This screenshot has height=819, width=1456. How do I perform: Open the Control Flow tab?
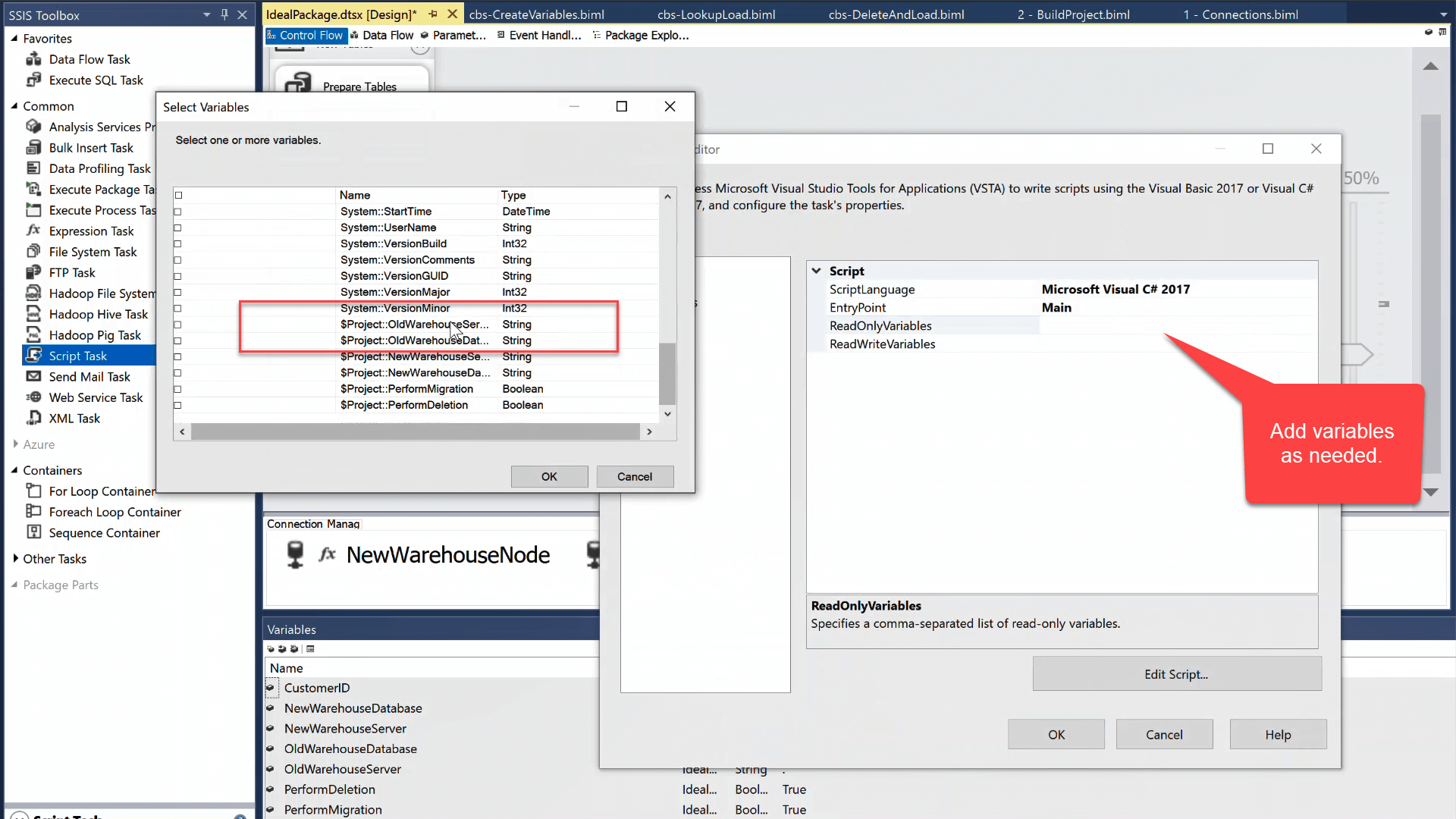coord(306,35)
